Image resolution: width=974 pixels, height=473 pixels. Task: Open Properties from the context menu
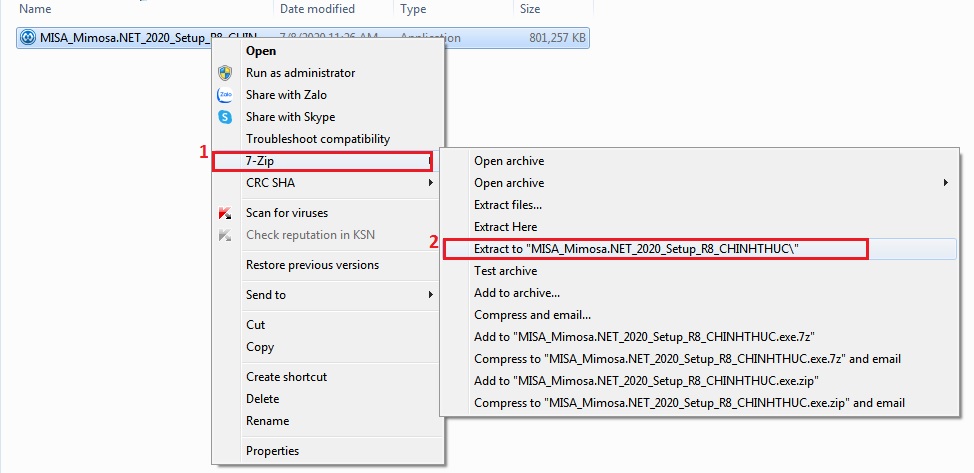pyautogui.click(x=272, y=451)
